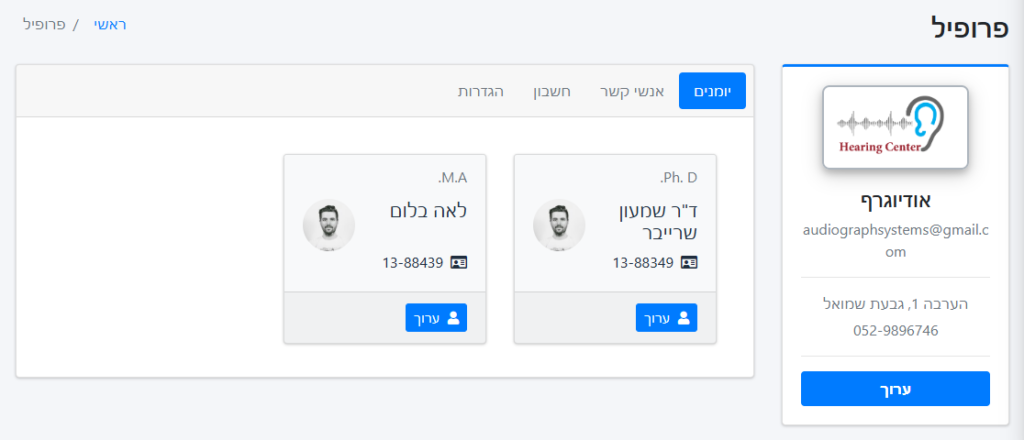Click the wide blue ערוך profile button
The image size is (1024, 440).
[x=895, y=389]
